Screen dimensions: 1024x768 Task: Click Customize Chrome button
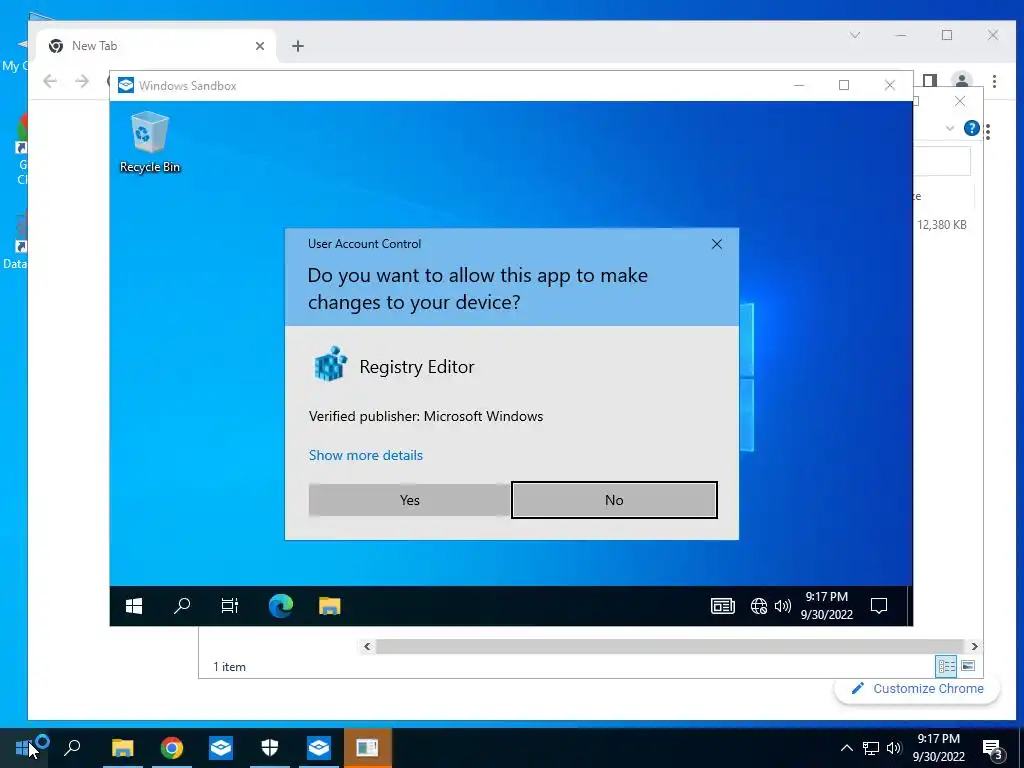pos(917,688)
